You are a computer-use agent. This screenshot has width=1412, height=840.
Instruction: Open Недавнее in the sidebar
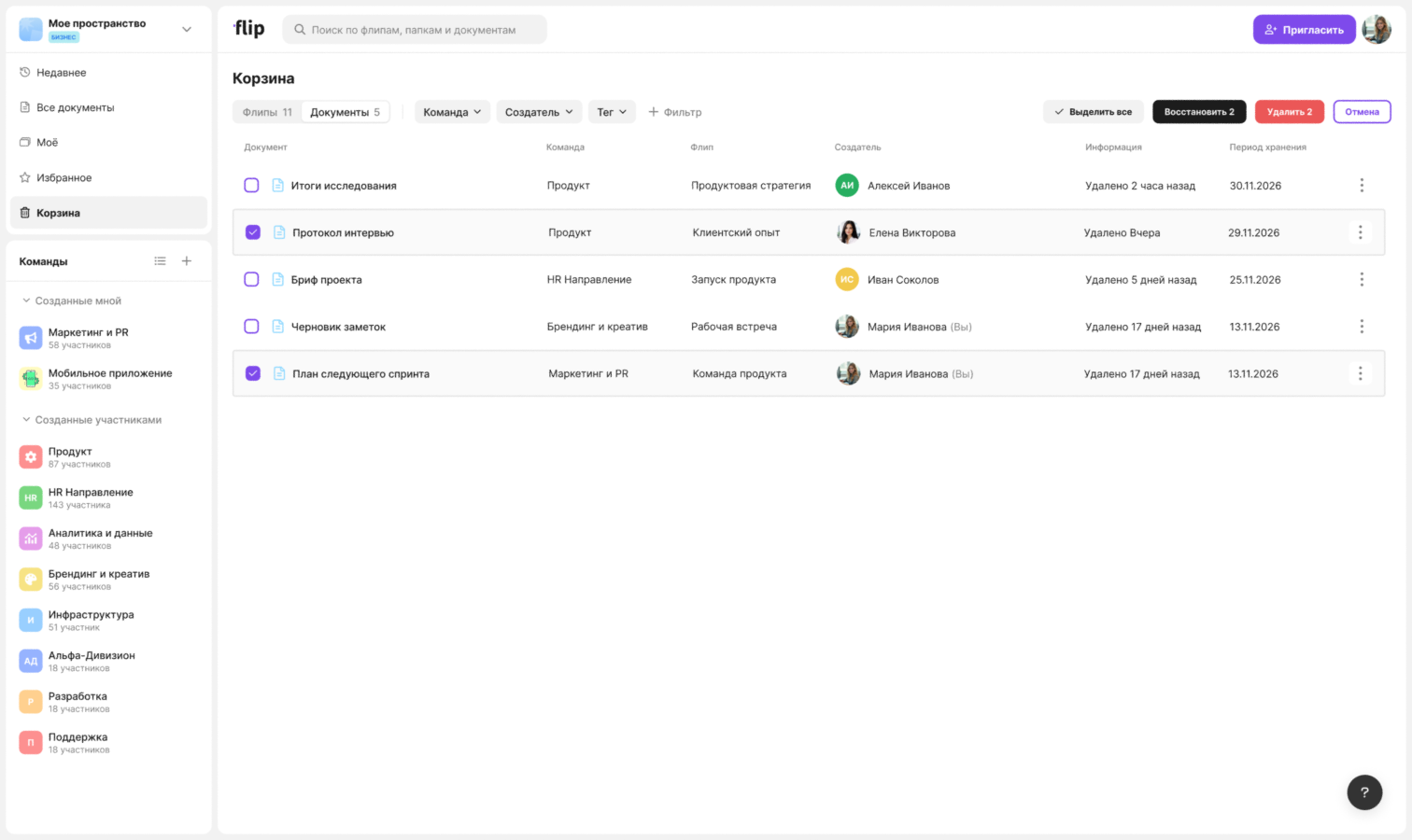108,73
